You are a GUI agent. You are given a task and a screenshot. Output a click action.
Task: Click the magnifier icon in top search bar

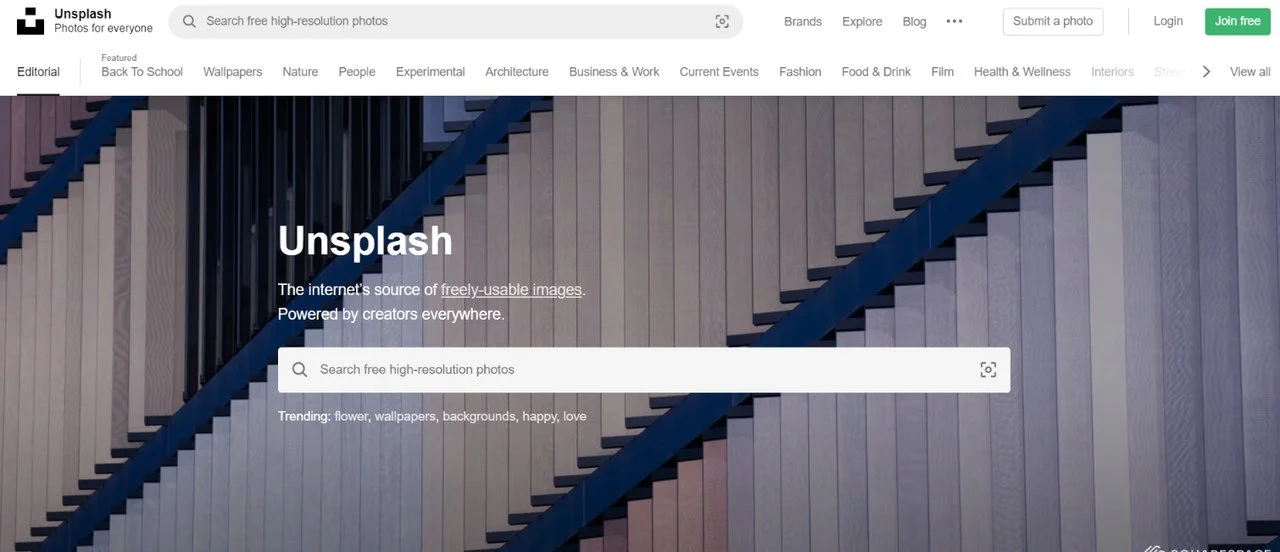click(x=189, y=21)
